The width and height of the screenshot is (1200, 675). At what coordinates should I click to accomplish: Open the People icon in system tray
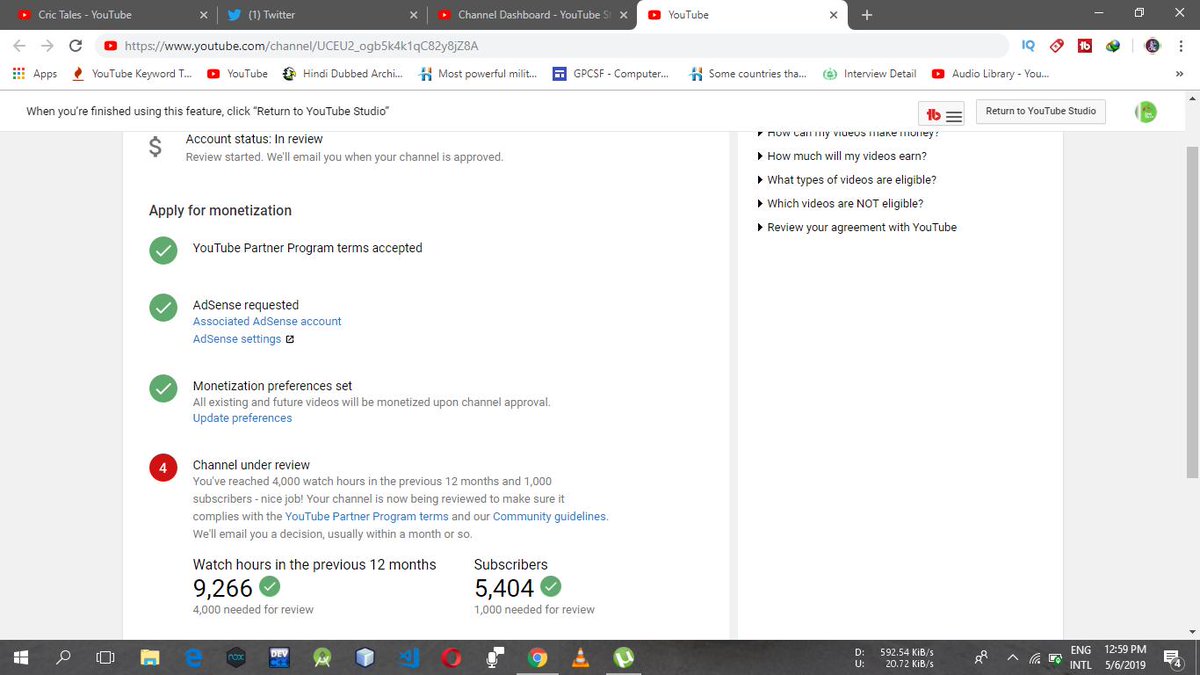(x=982, y=658)
